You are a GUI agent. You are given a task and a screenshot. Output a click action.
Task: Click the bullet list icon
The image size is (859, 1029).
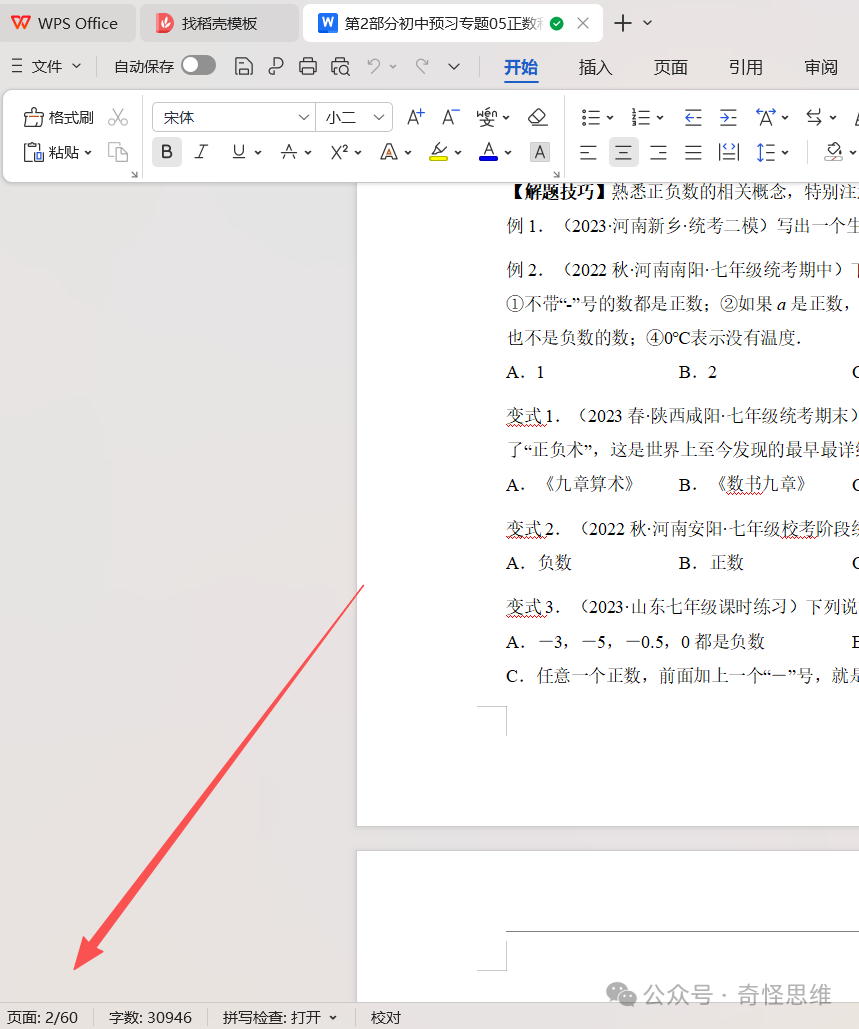click(591, 117)
